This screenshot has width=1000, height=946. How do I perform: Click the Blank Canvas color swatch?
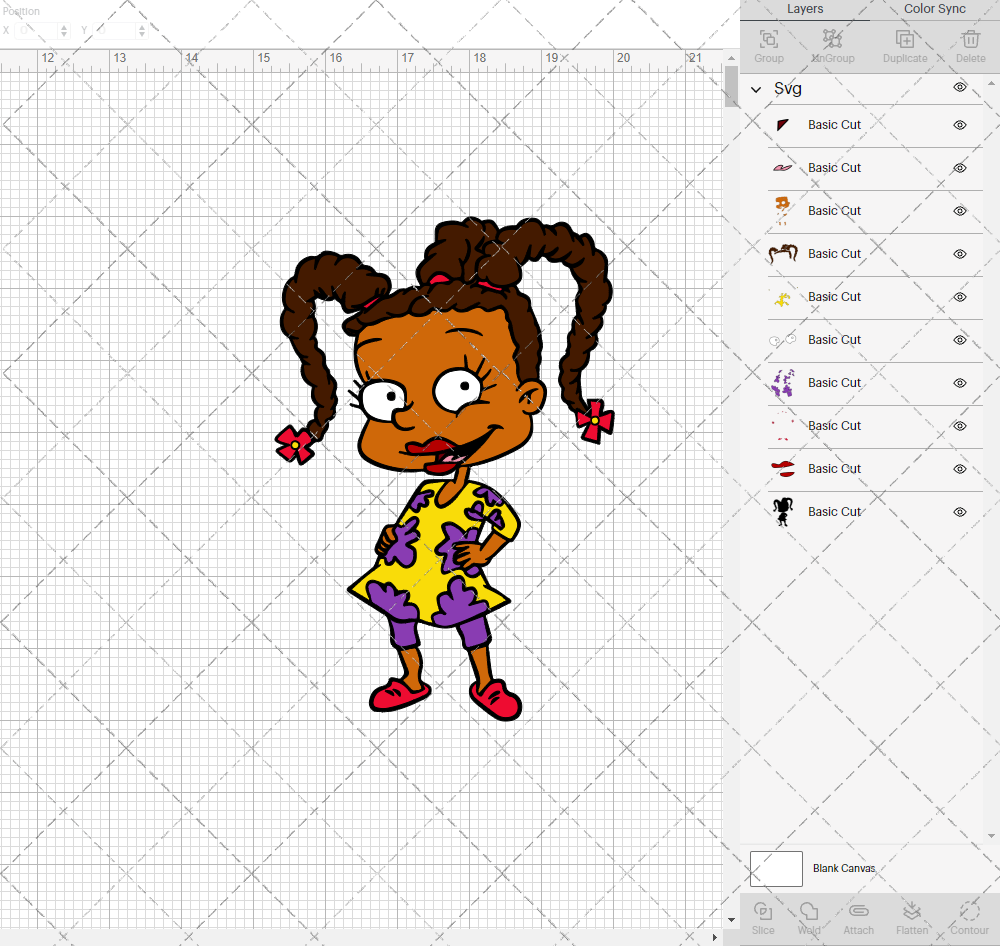point(776,868)
